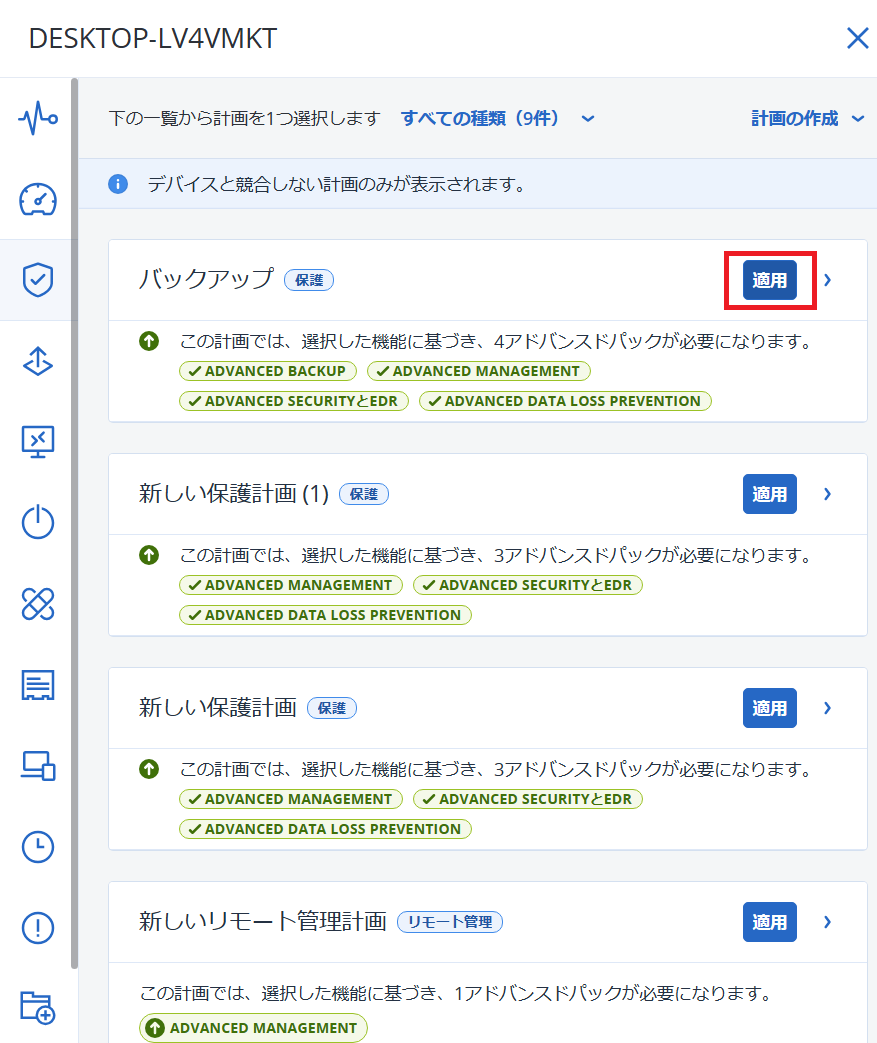Expand the 新しい保護計画 (1) chevron
Viewport: 877px width, 1043px height.
pyautogui.click(x=828, y=494)
